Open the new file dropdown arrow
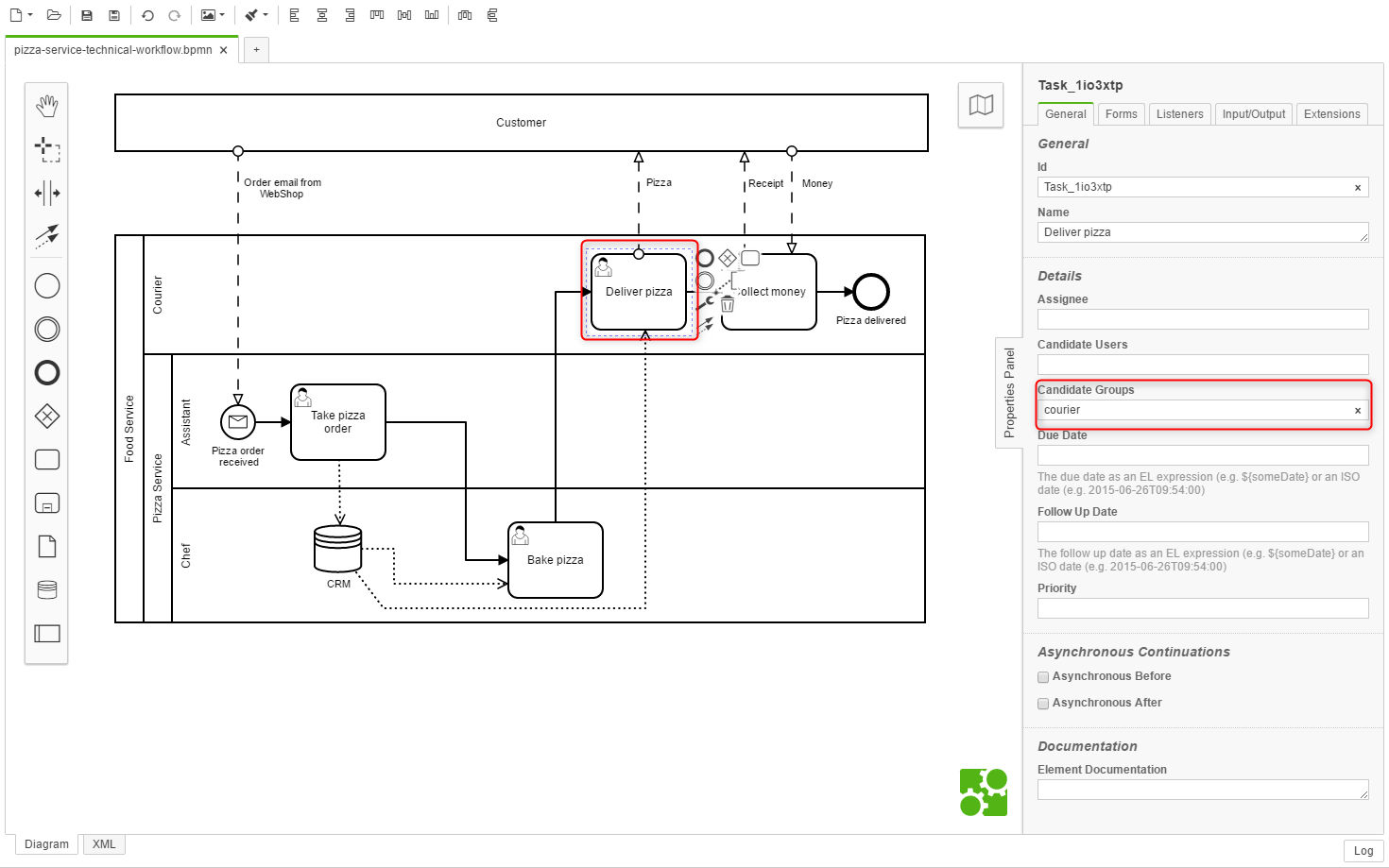Screen dimensions: 1389x868 [x=30, y=15]
